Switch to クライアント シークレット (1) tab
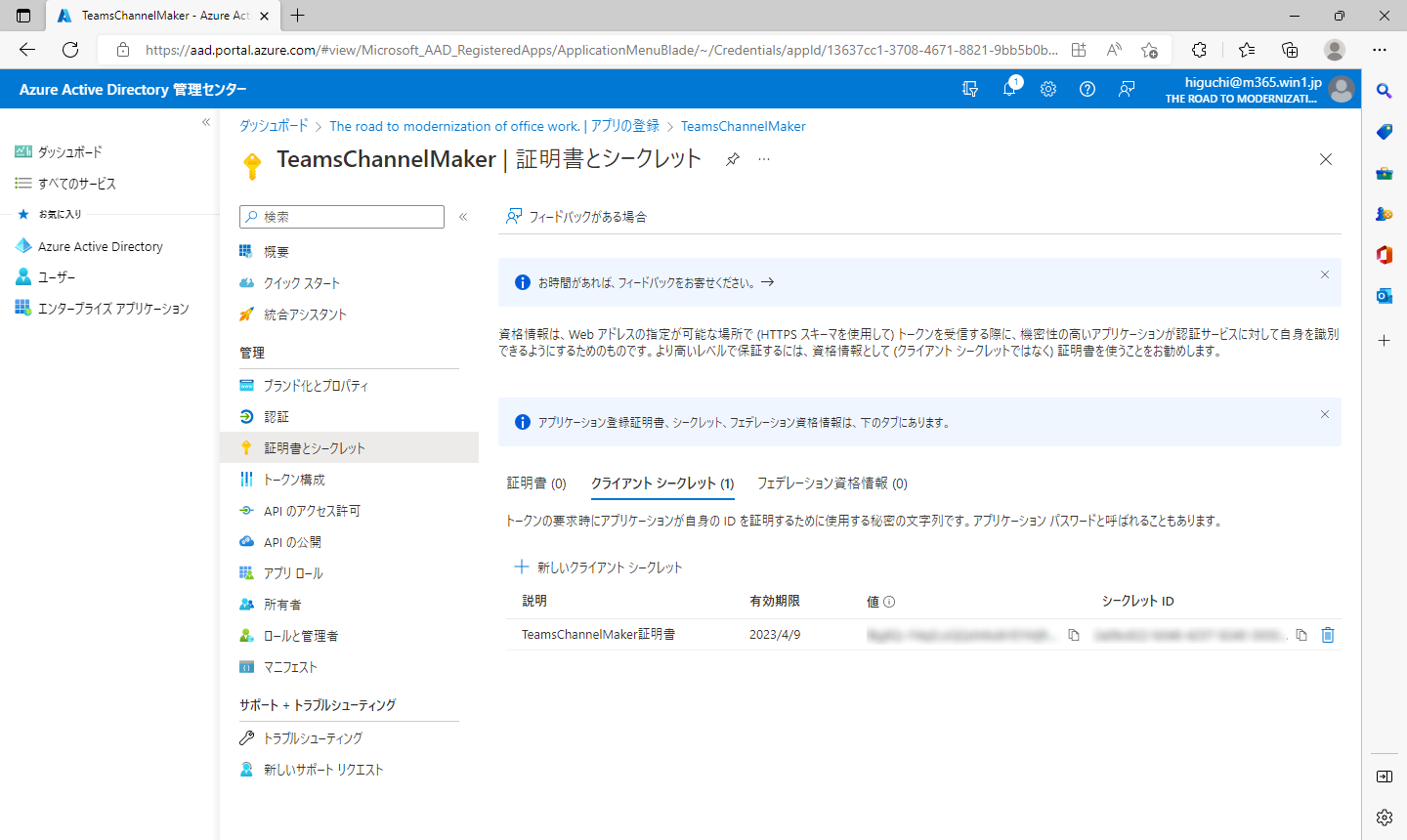1407x840 pixels. (x=662, y=483)
